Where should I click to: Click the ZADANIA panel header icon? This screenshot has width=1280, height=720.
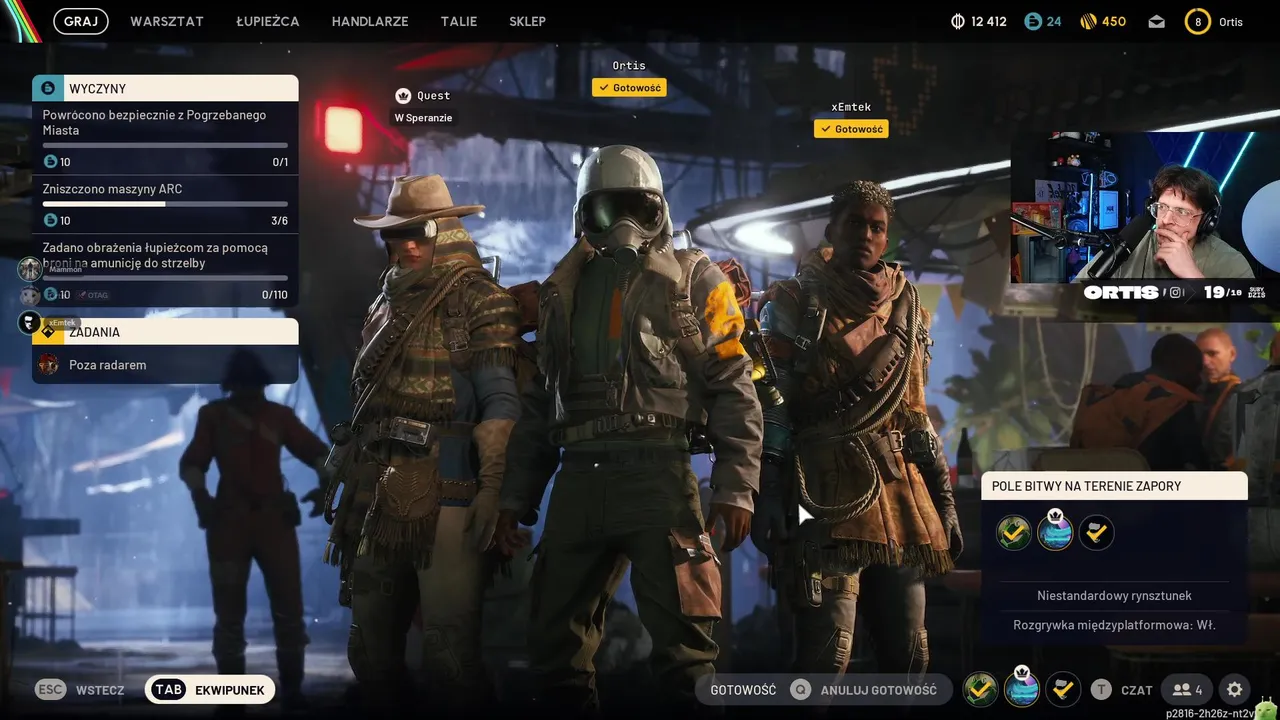[48, 332]
